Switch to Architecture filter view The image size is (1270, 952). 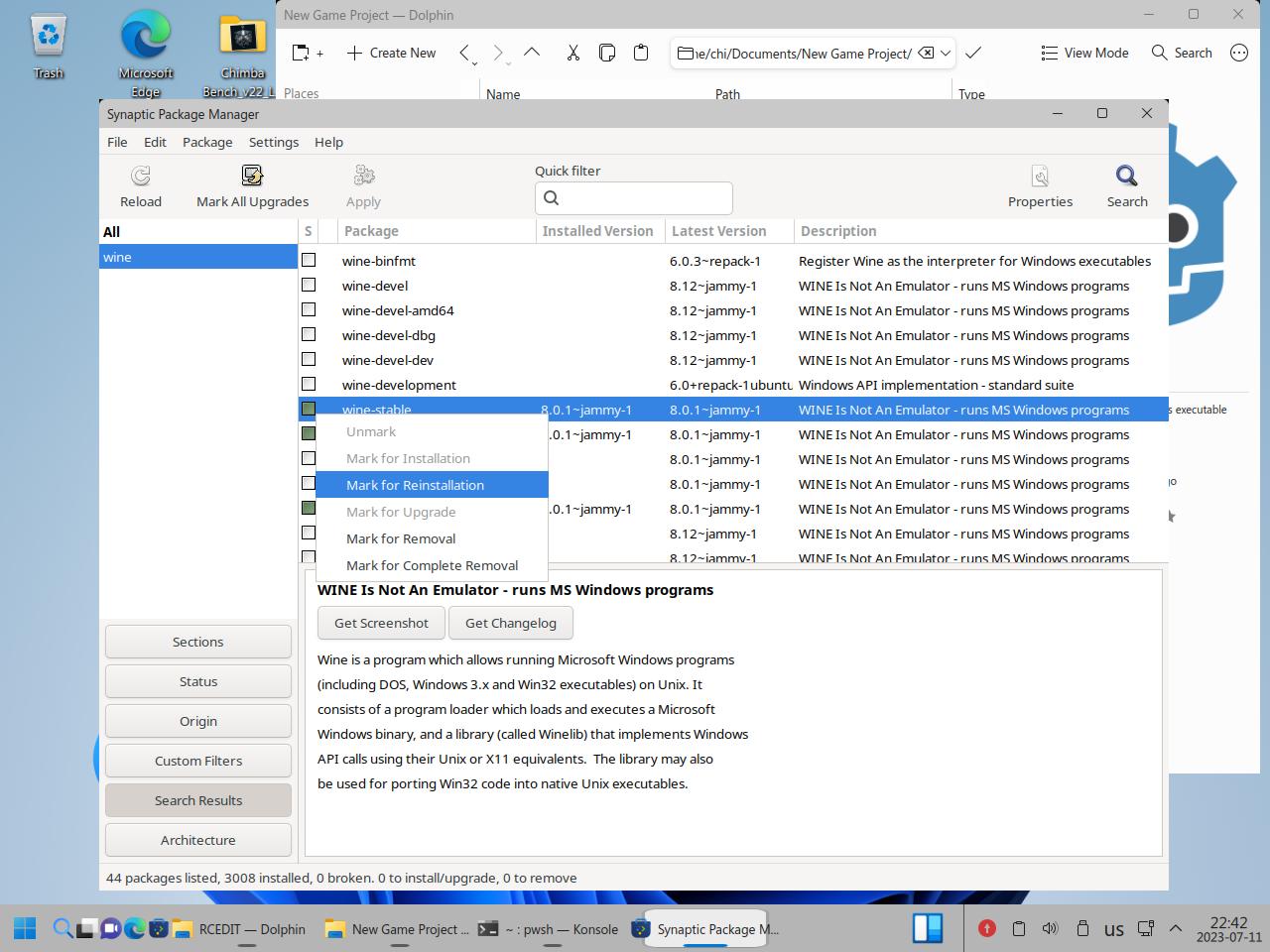point(198,840)
